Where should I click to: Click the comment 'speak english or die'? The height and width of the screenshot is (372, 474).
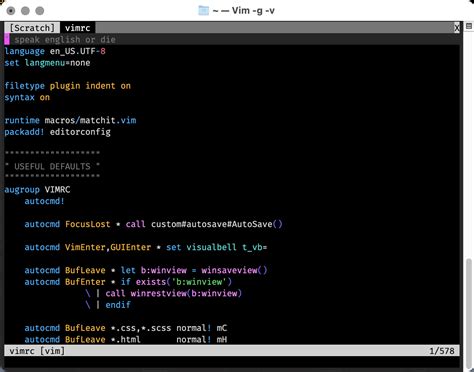(65, 40)
